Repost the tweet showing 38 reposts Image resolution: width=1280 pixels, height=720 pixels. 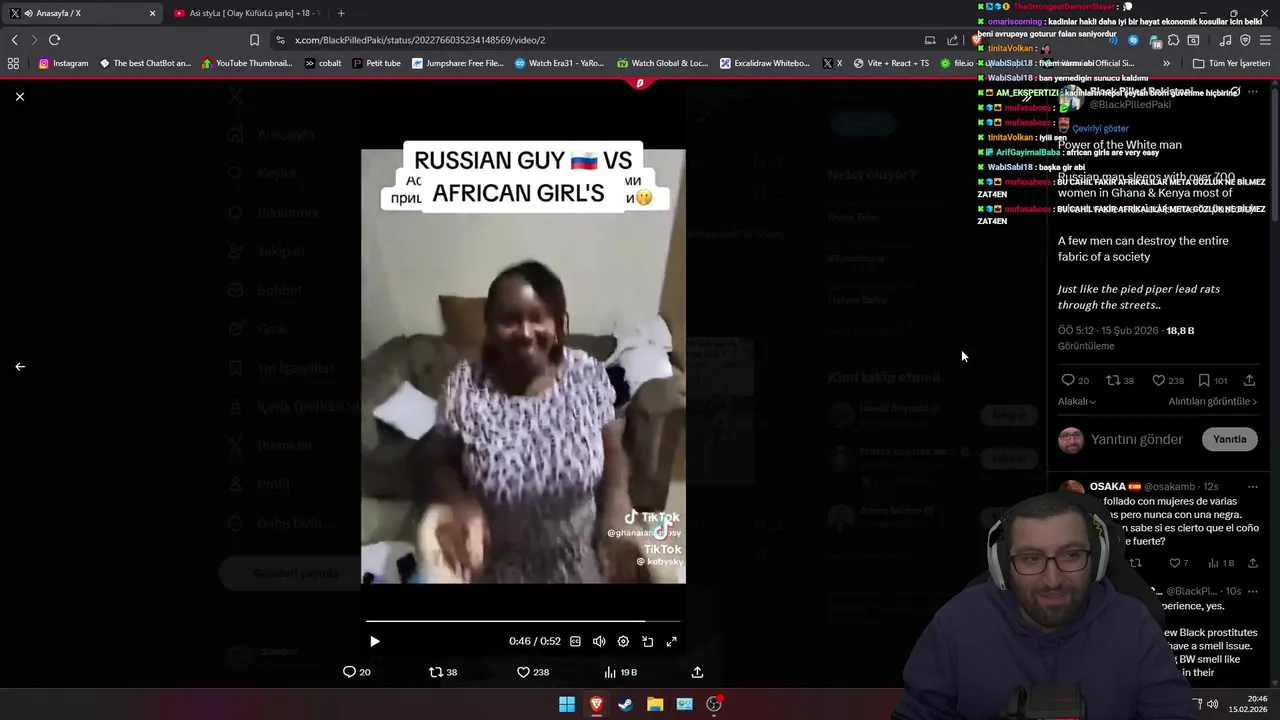click(1120, 381)
